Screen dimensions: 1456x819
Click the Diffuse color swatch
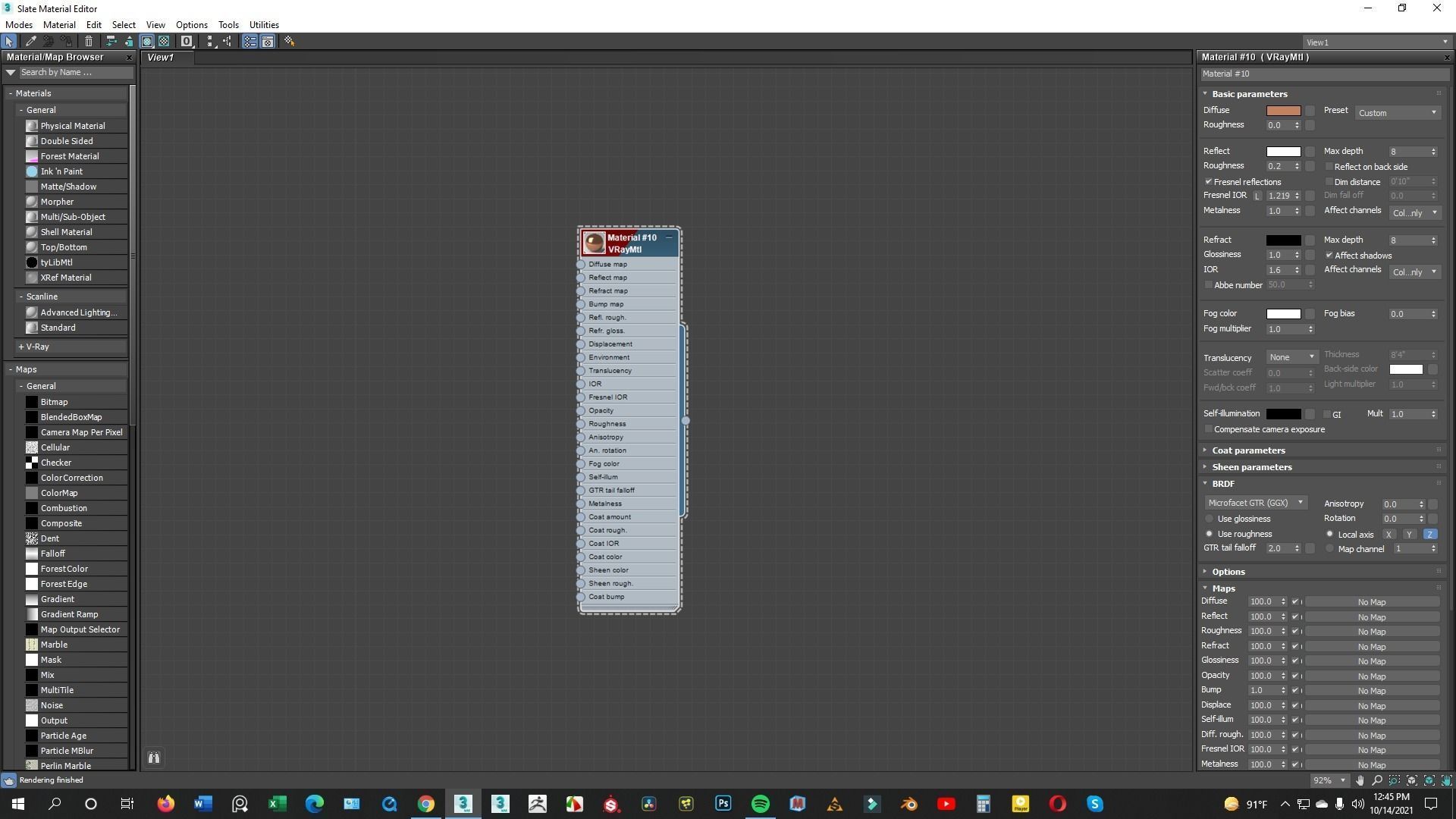tap(1283, 111)
